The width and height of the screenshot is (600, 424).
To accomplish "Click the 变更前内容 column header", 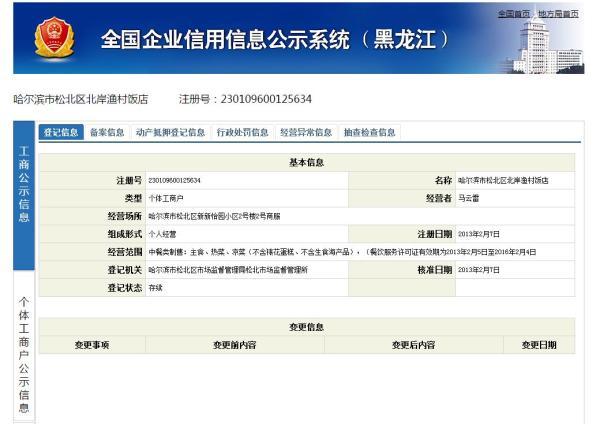I will click(235, 345).
